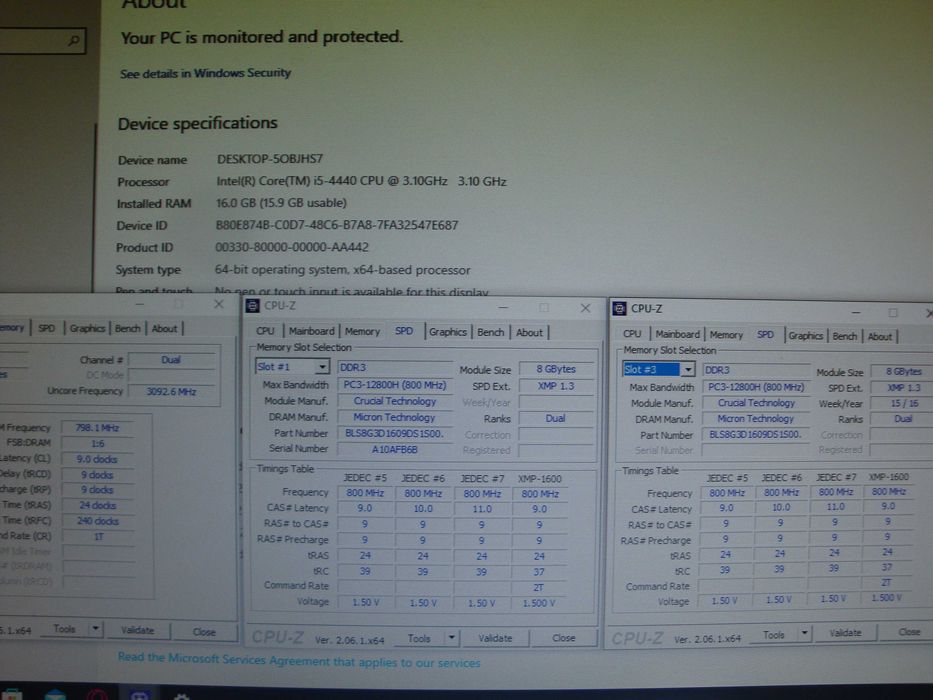Screen dimensions: 933x700
Task: Open About tab in Slot #1 CPU-Z window
Action: 529,333
